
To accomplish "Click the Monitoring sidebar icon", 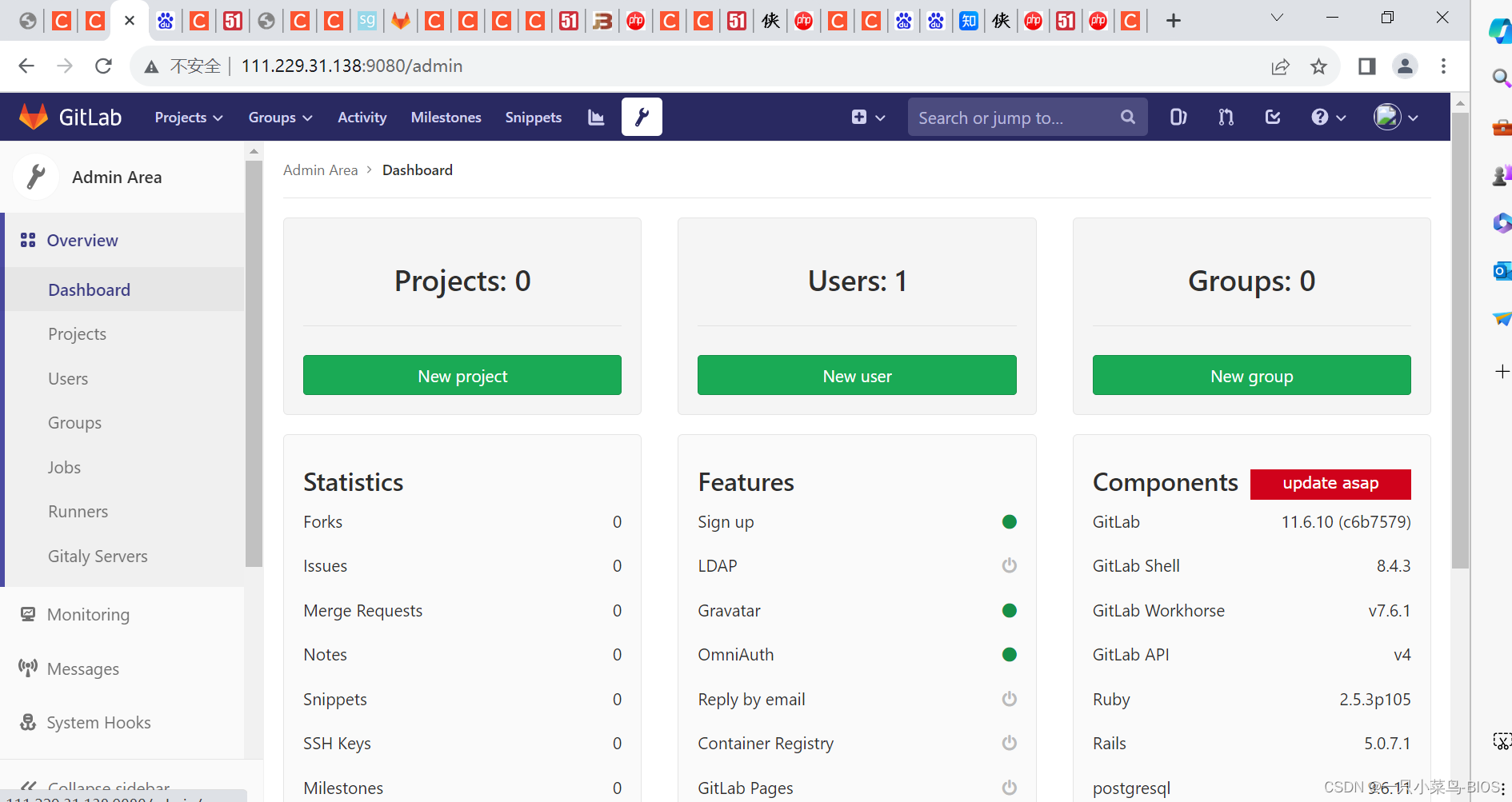I will click(x=28, y=614).
